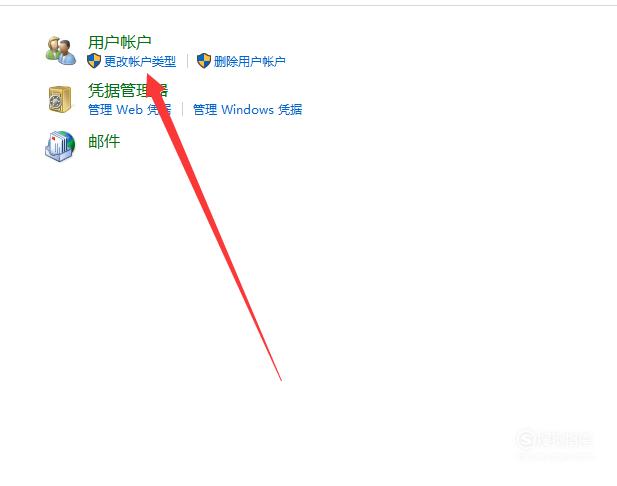The width and height of the screenshot is (617, 486).
Task: Start deleting a user account
Action: click(x=249, y=61)
